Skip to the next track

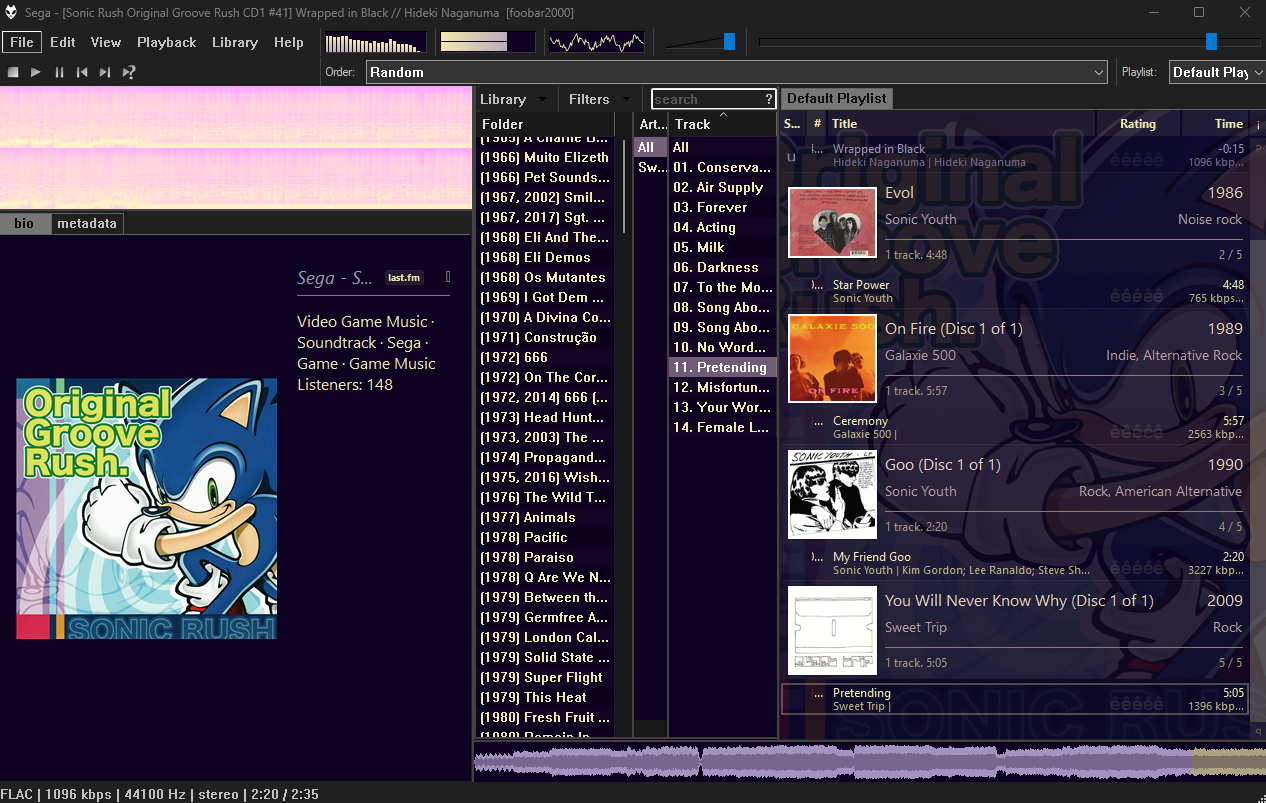(105, 72)
